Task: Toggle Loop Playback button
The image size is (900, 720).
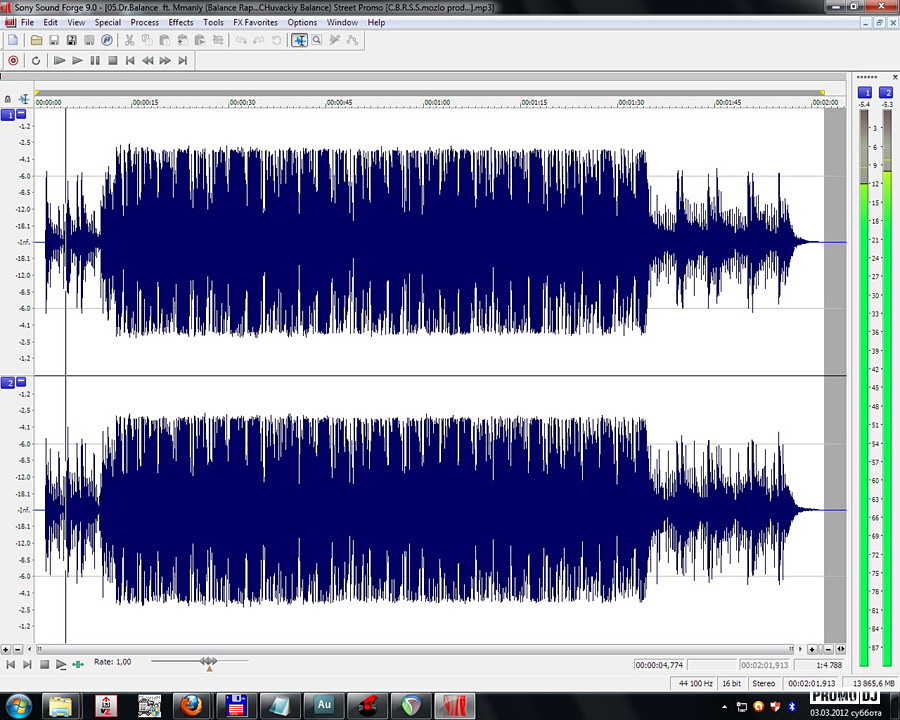Action: pos(36,61)
